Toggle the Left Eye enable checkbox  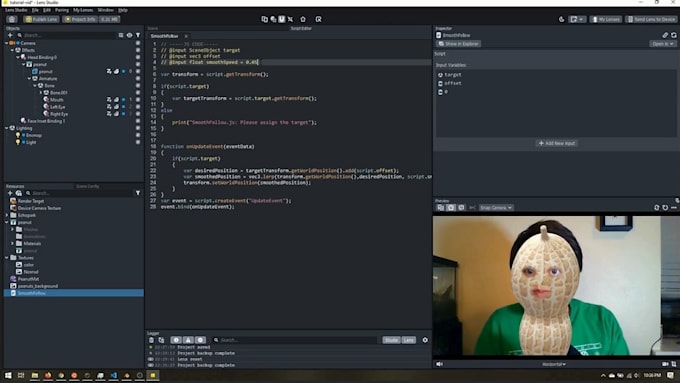tap(138, 107)
